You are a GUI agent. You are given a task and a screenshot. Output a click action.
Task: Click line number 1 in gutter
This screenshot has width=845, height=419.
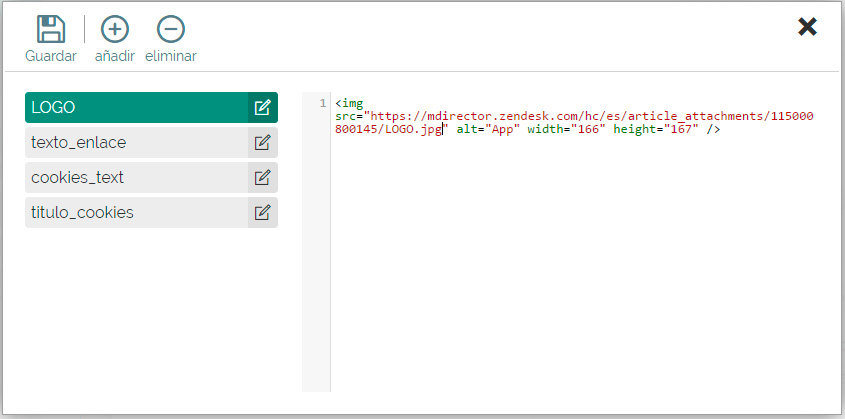pos(321,103)
